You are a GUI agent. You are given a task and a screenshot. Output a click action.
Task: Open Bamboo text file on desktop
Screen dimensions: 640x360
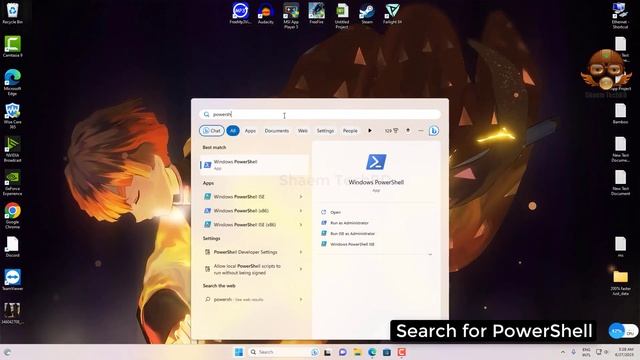[620, 114]
